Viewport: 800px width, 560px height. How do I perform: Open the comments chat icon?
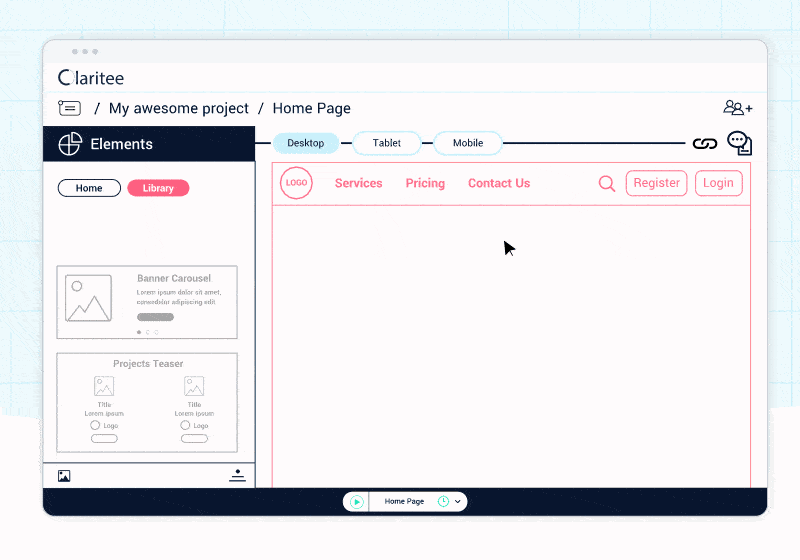tap(739, 143)
